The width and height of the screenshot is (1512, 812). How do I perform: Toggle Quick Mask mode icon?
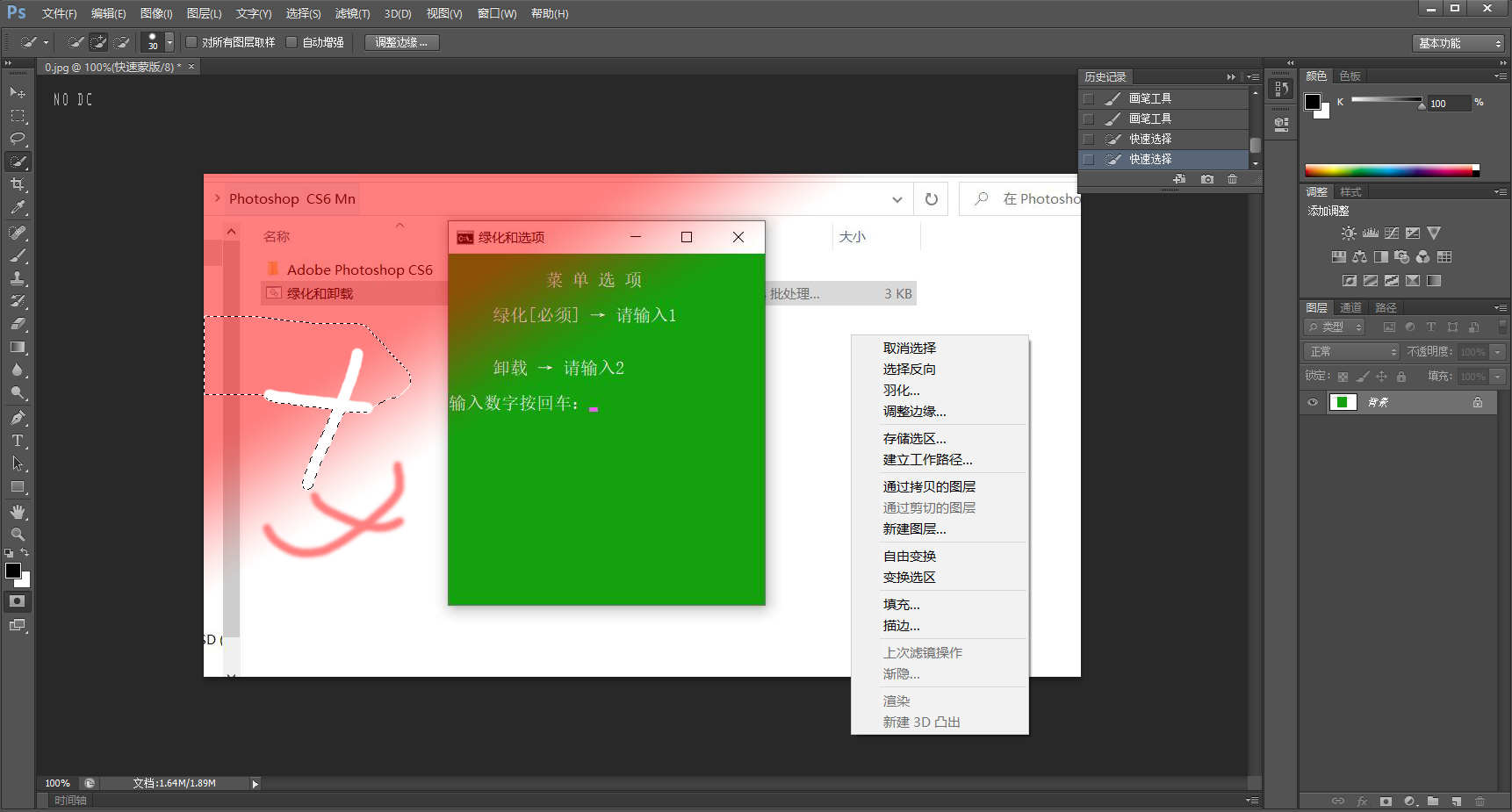click(x=18, y=601)
